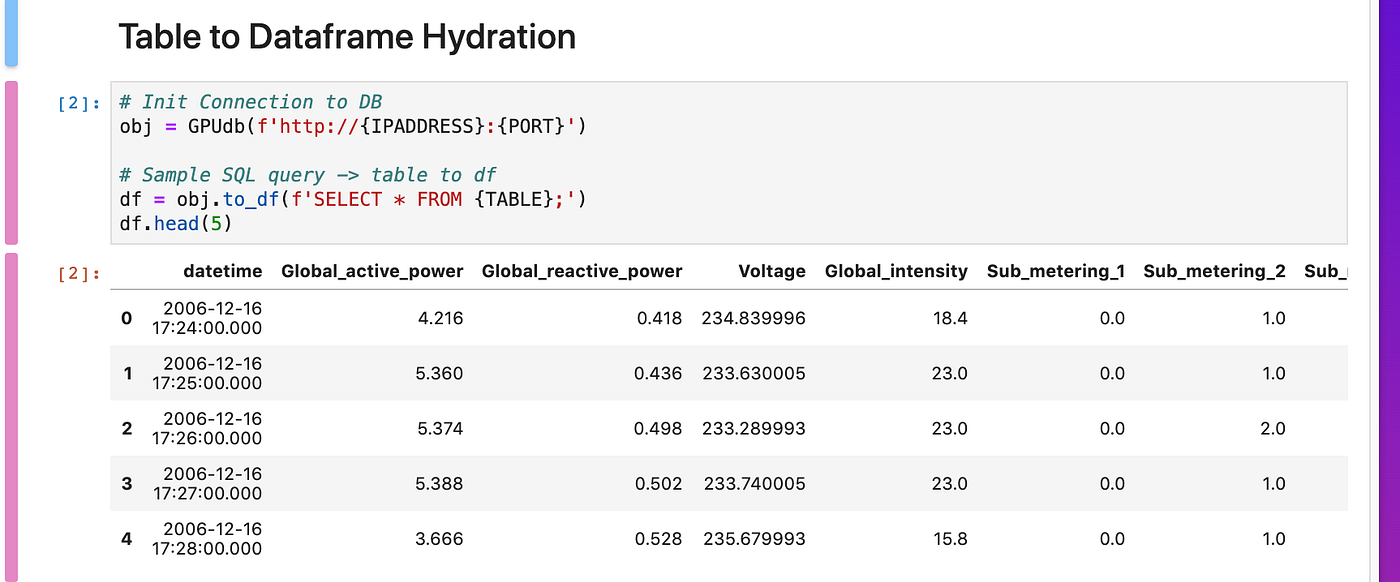The height and width of the screenshot is (582, 1400).
Task: Click the Voltage value 233.630005
Action: click(754, 373)
